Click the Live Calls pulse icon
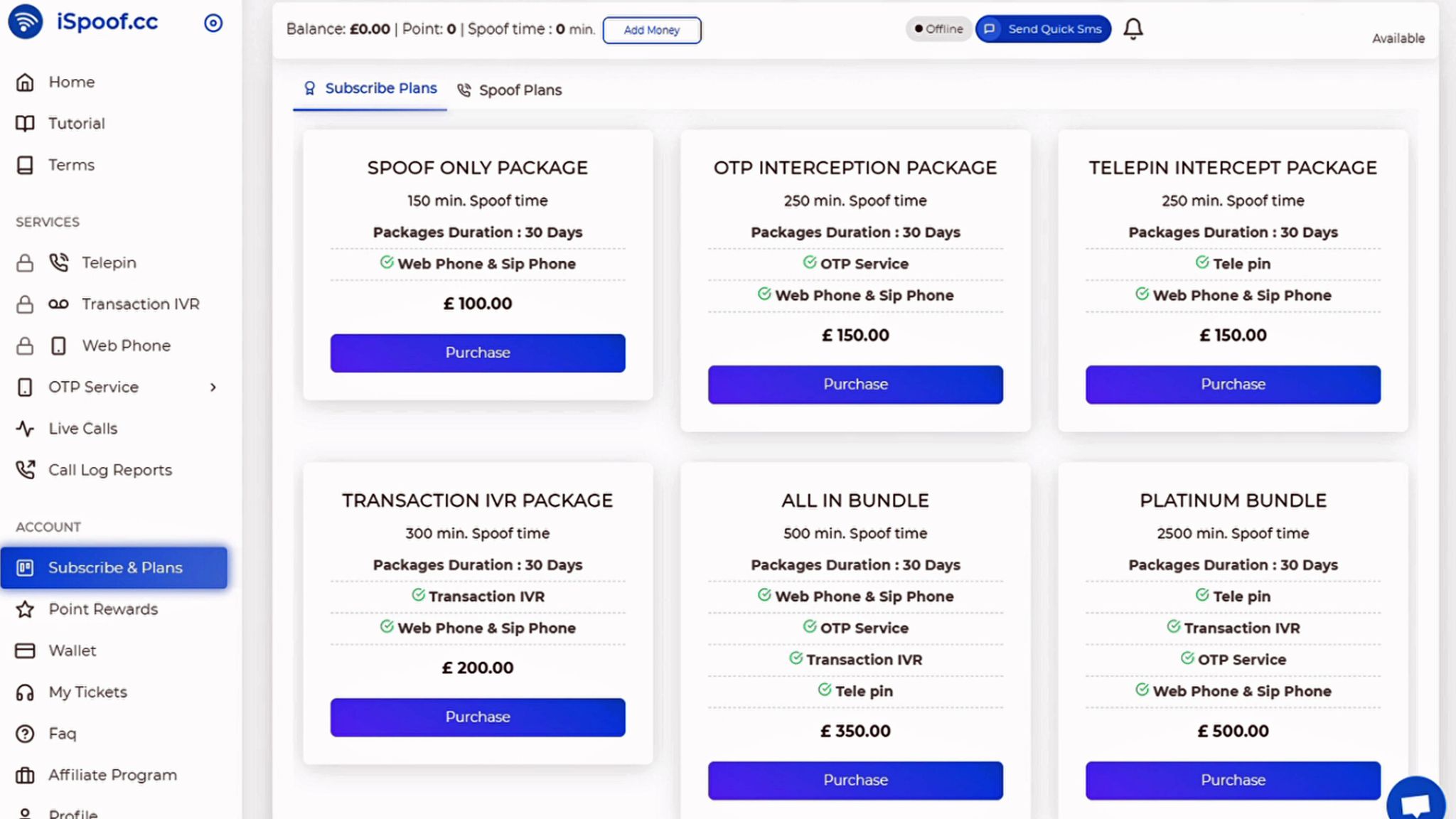The height and width of the screenshot is (819, 1456). [x=25, y=429]
